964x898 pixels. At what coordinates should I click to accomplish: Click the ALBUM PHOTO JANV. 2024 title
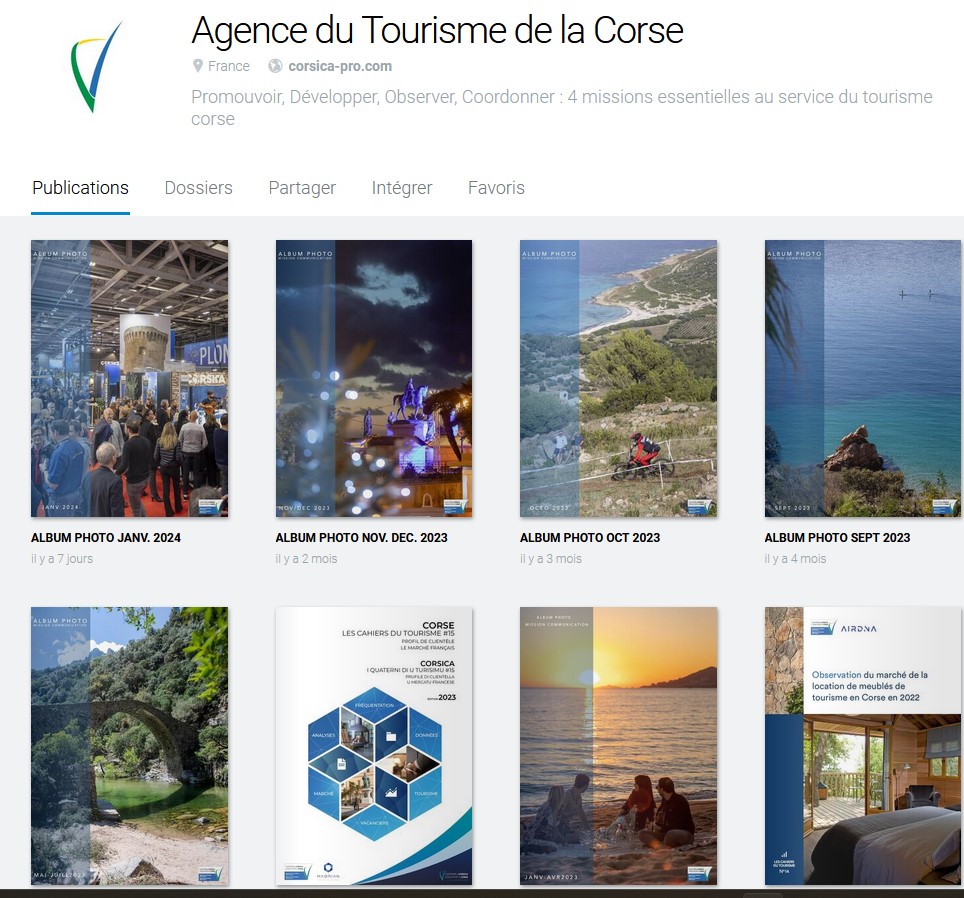click(106, 537)
